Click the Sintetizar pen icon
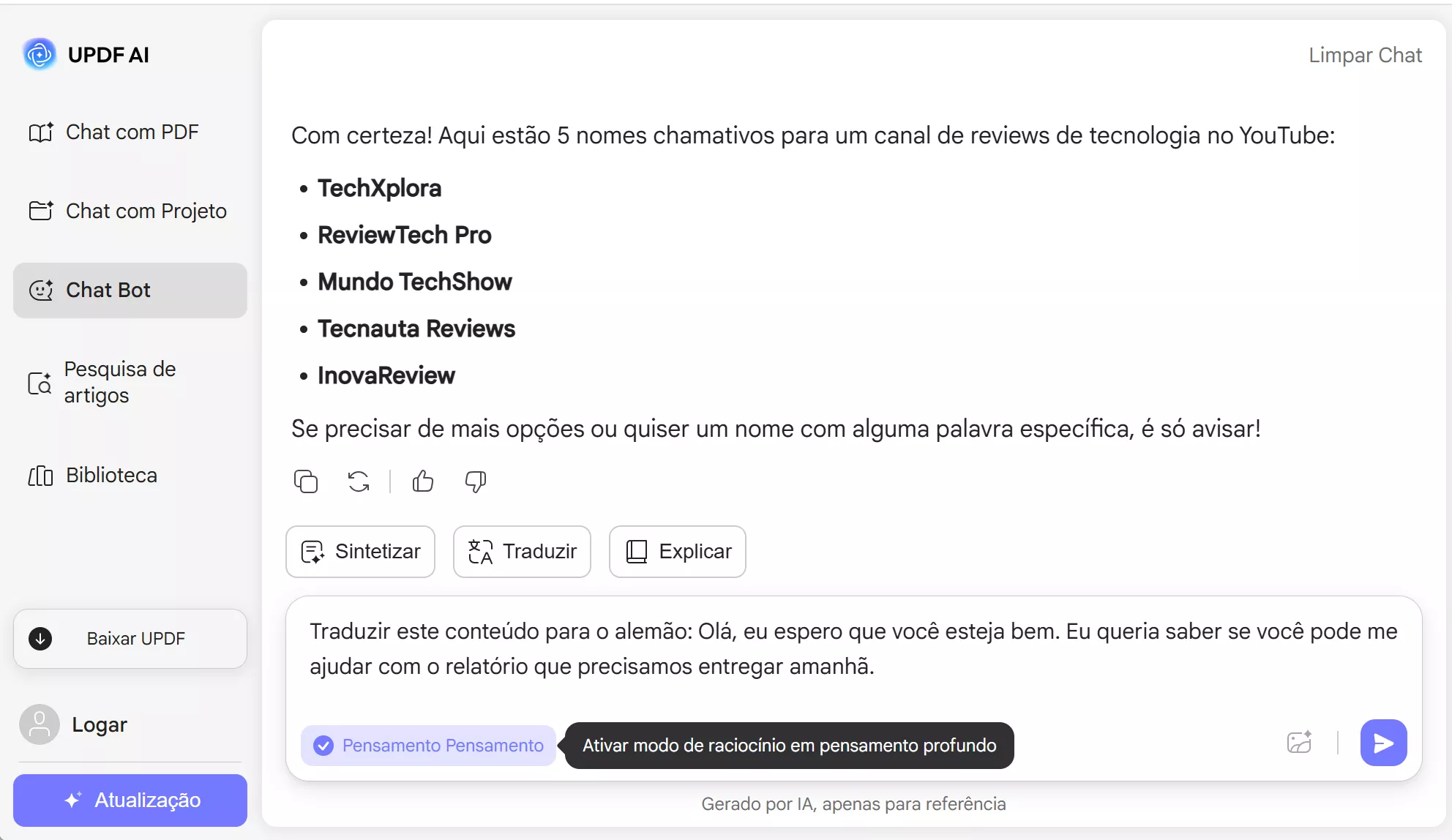The height and width of the screenshot is (840, 1452). pos(313,551)
